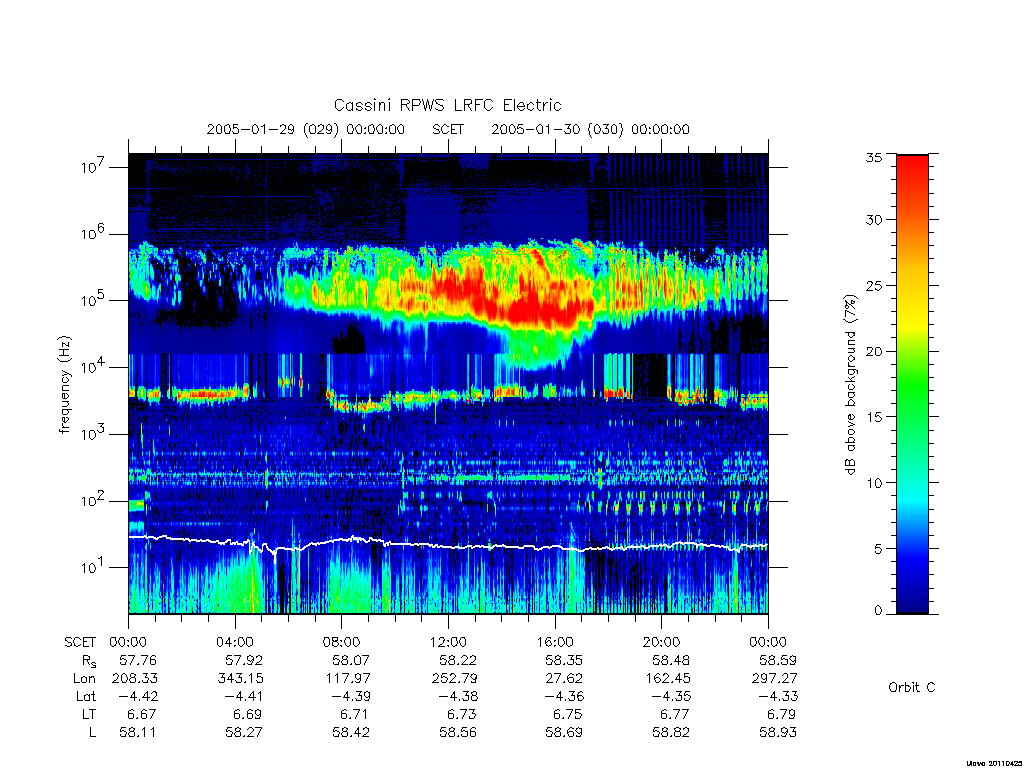
Task: Click the 10^6 frequency tick label
Action: click(x=94, y=233)
